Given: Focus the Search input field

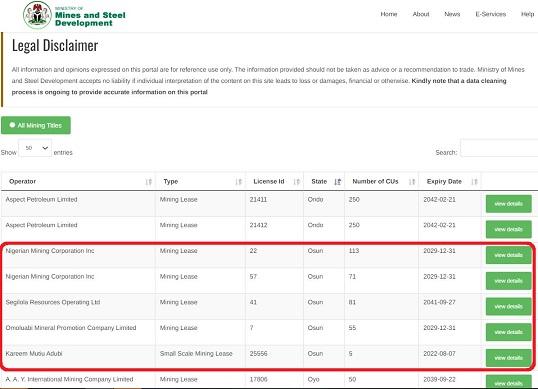Looking at the screenshot, I should pyautogui.click(x=499, y=148).
